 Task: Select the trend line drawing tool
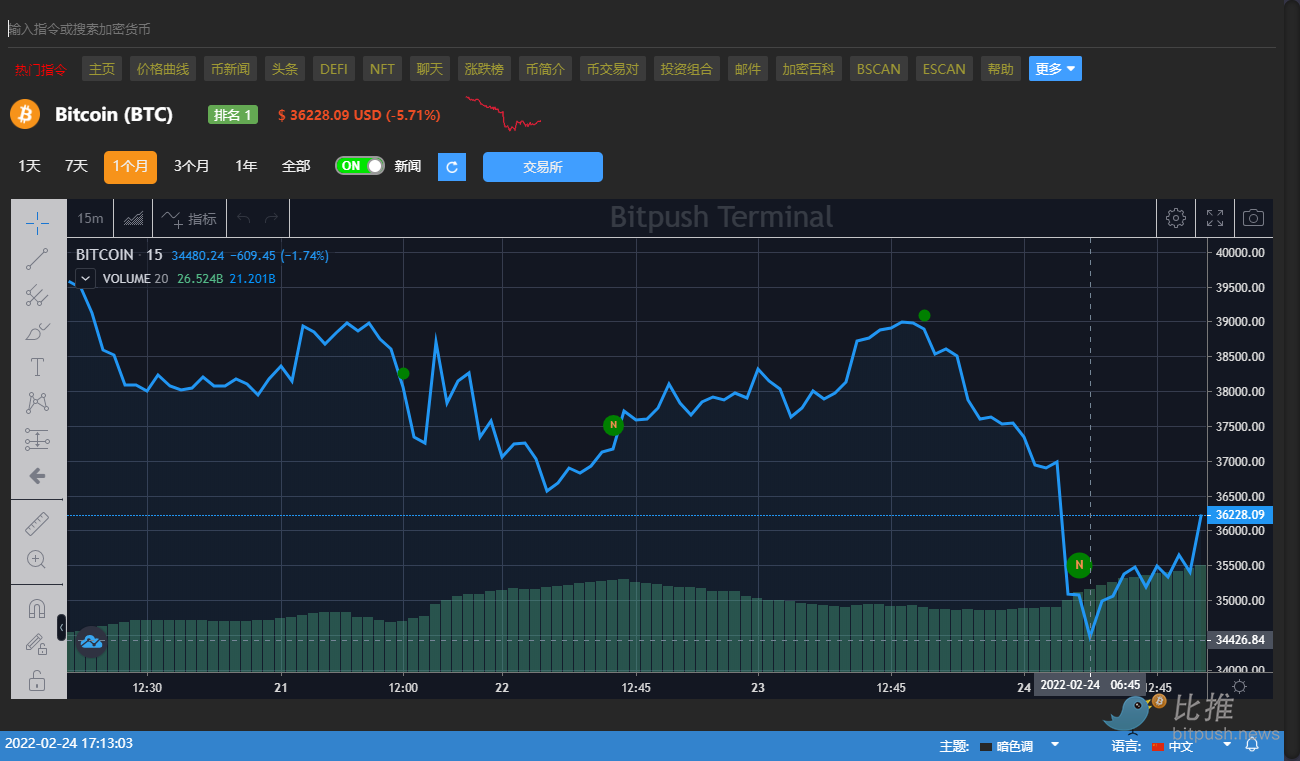[x=37, y=259]
